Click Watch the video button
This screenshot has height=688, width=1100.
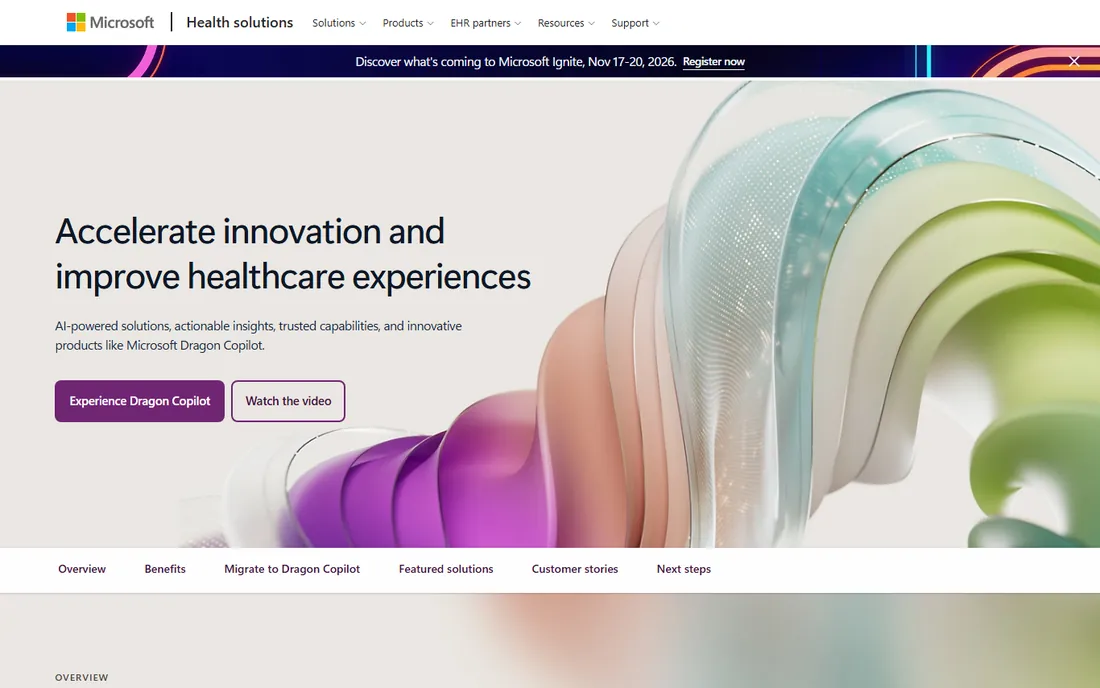click(288, 401)
